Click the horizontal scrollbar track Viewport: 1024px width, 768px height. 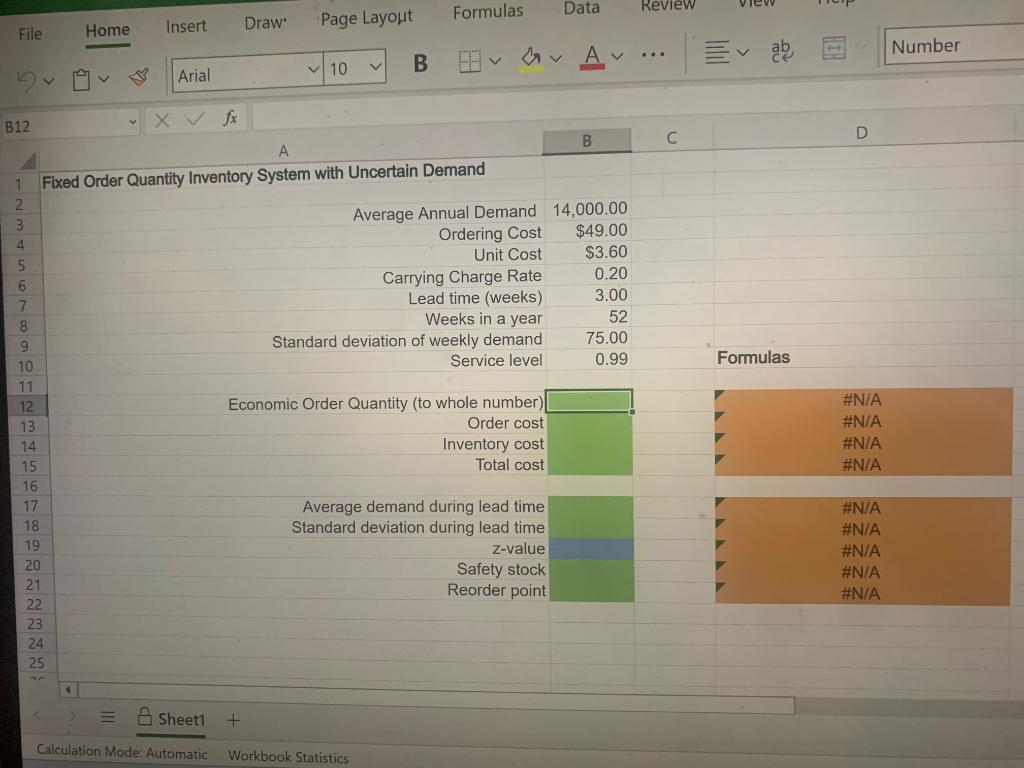coord(436,698)
